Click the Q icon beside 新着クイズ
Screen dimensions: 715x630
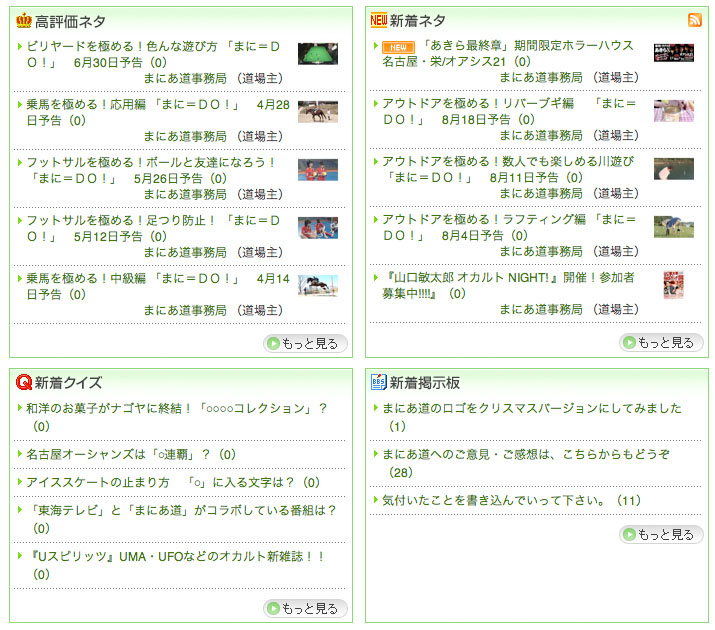click(24, 382)
